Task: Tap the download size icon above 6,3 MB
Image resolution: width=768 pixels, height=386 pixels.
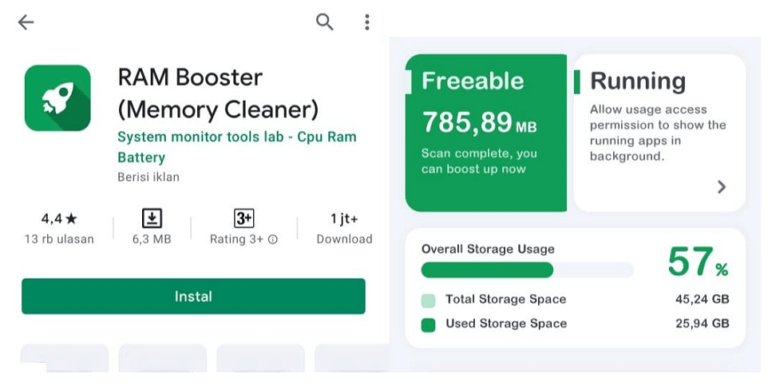Action: coord(152,218)
